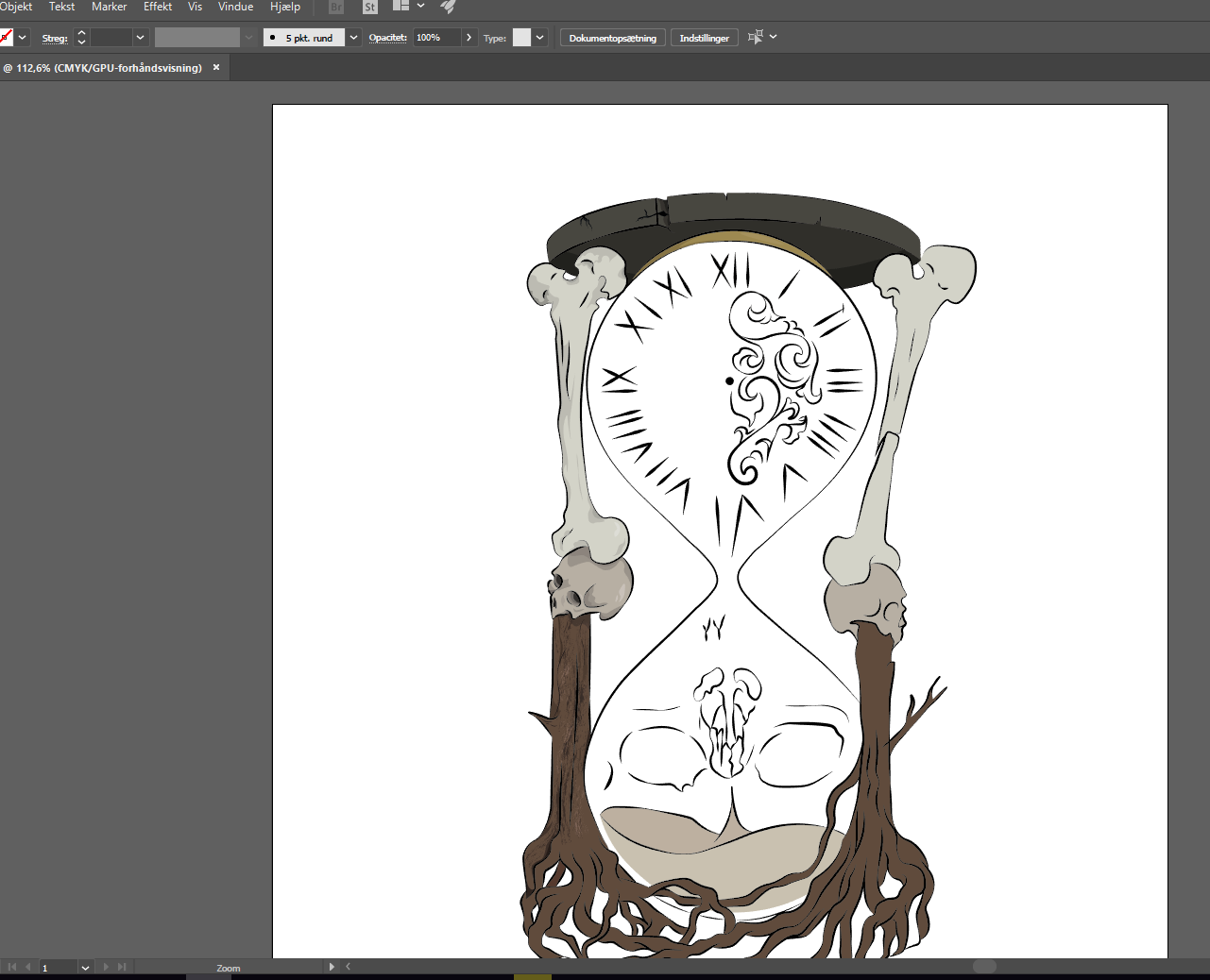This screenshot has width=1210, height=980.
Task: Open the Opacitet panel link
Action: (x=387, y=38)
